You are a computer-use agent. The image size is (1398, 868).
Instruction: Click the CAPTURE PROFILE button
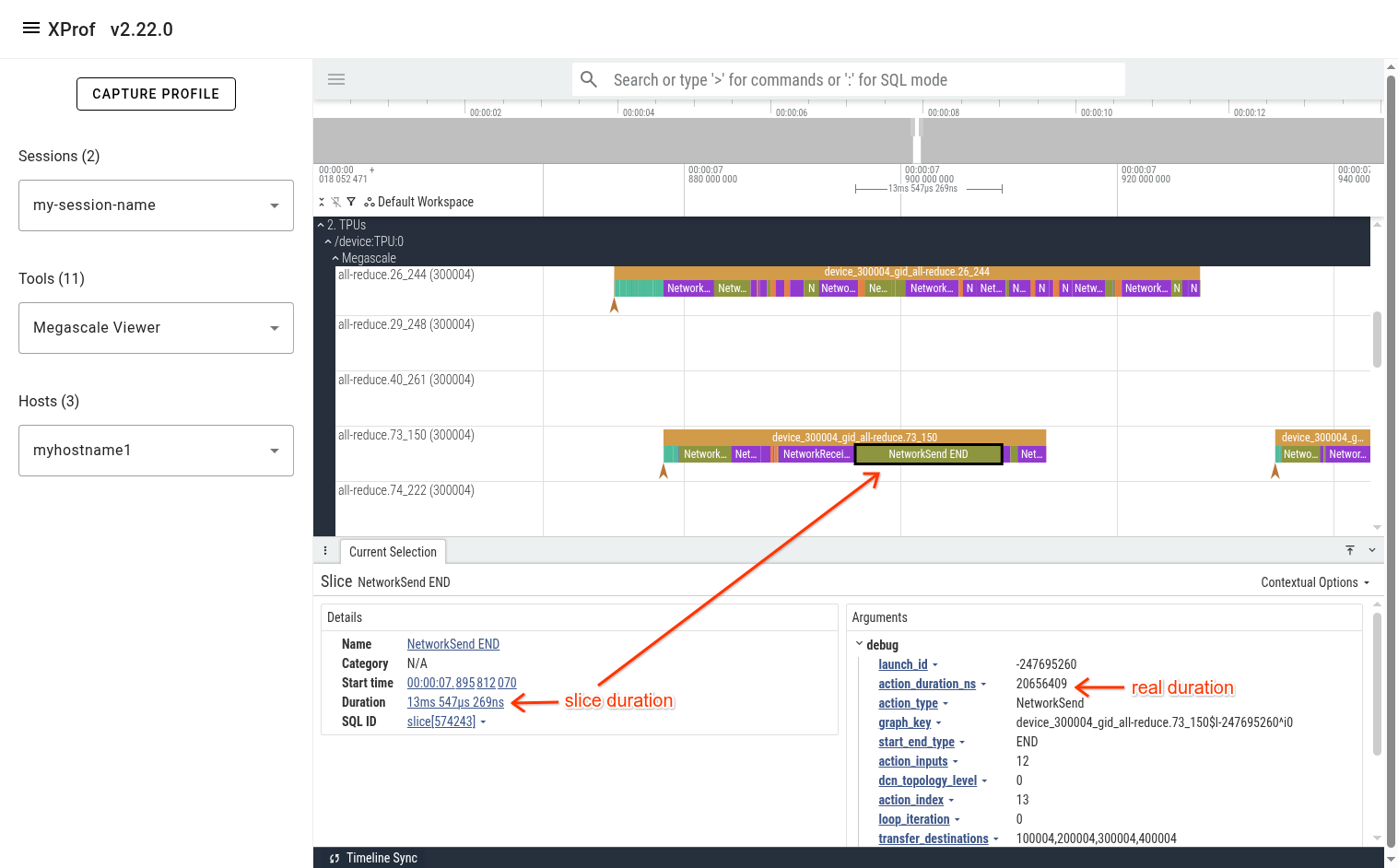point(156,93)
